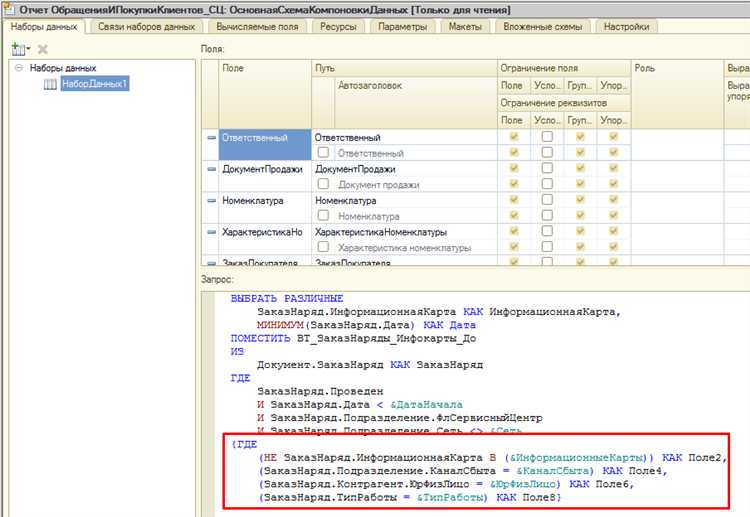Click the Документ.ЗаказНаряд КАК ЗаказНаряд line
The width and height of the screenshot is (750, 517).
tap(370, 365)
